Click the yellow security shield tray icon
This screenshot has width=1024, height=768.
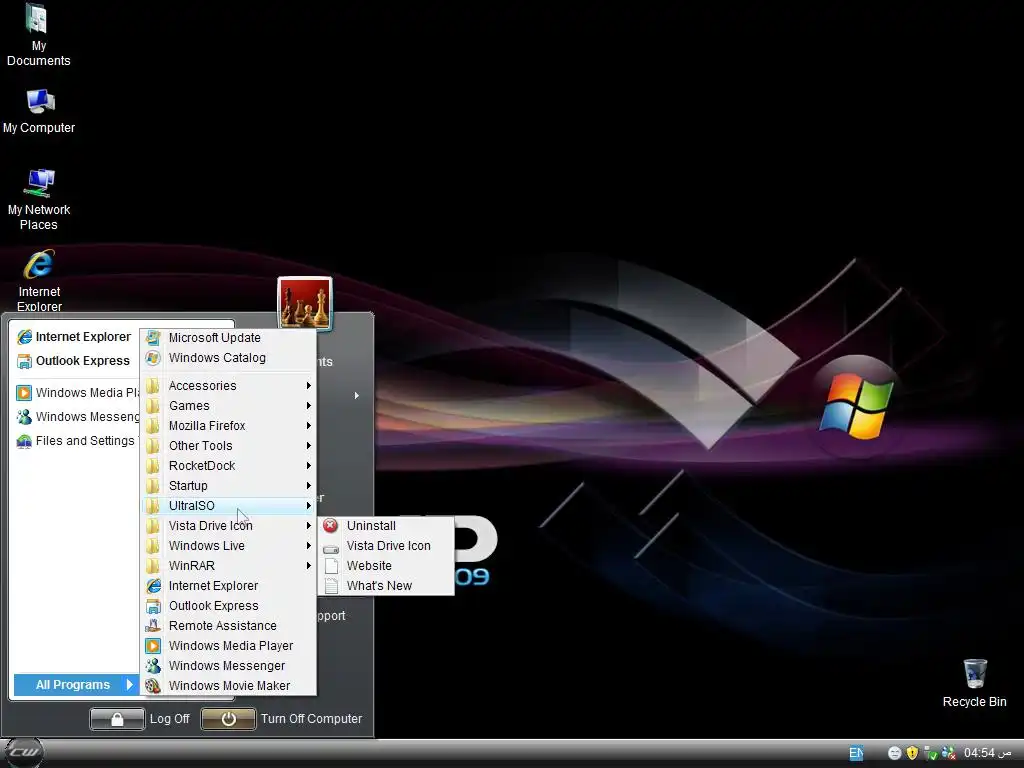(912, 753)
